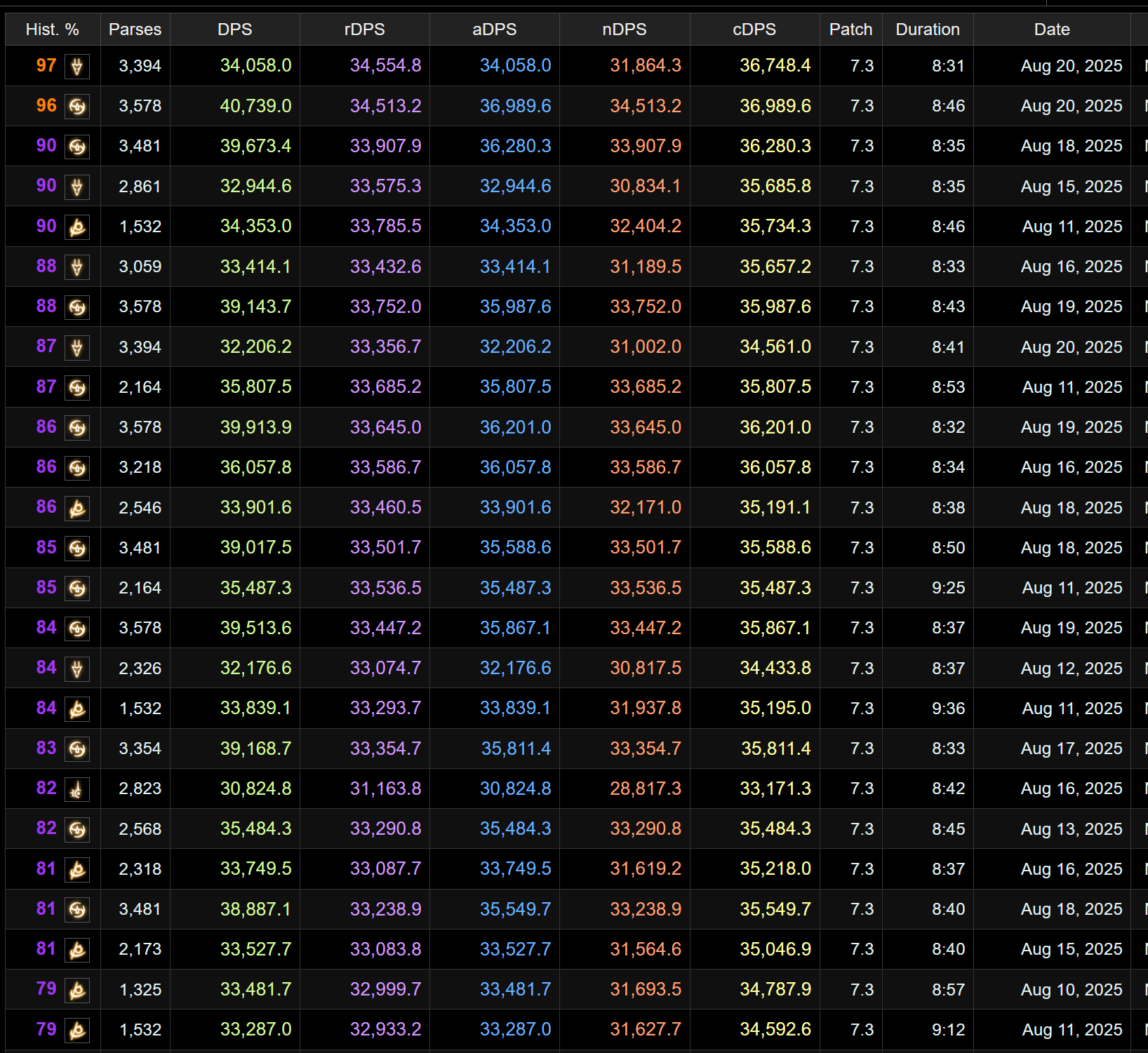
Task: Click the job icon in the 32,176.6 DPS row
Action: click(x=77, y=669)
